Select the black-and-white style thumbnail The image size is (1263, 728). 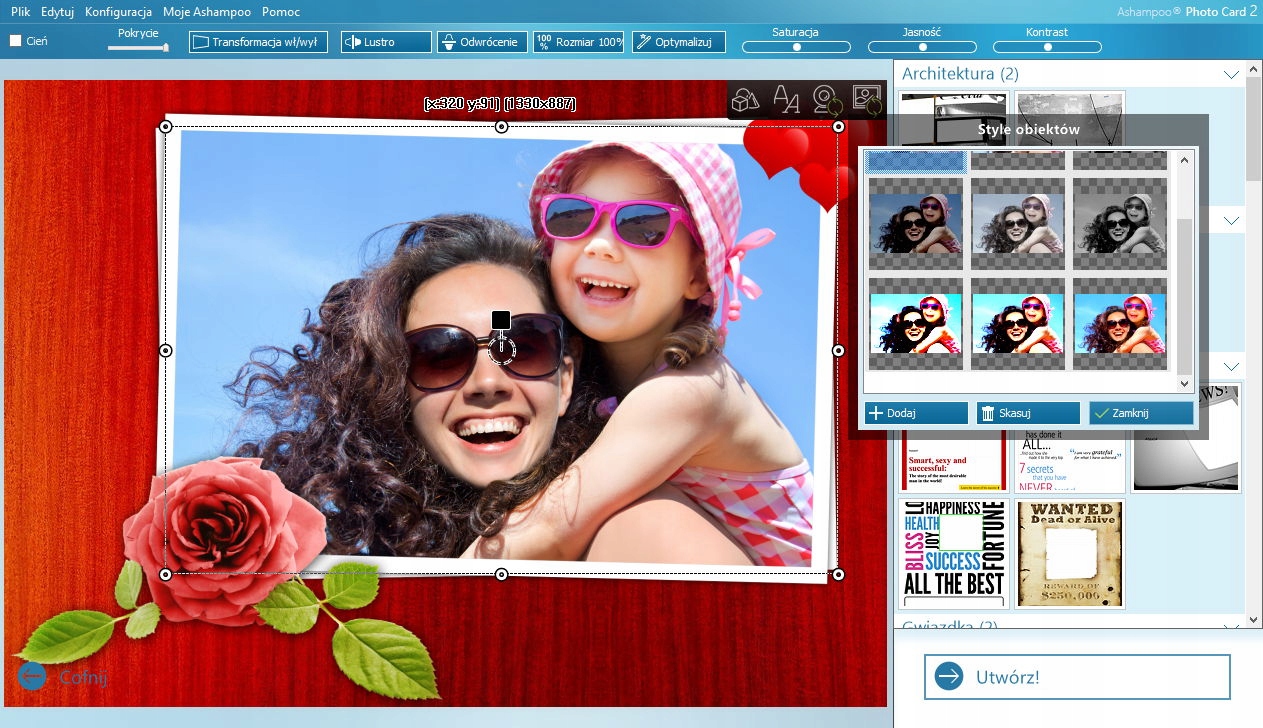(1120, 224)
